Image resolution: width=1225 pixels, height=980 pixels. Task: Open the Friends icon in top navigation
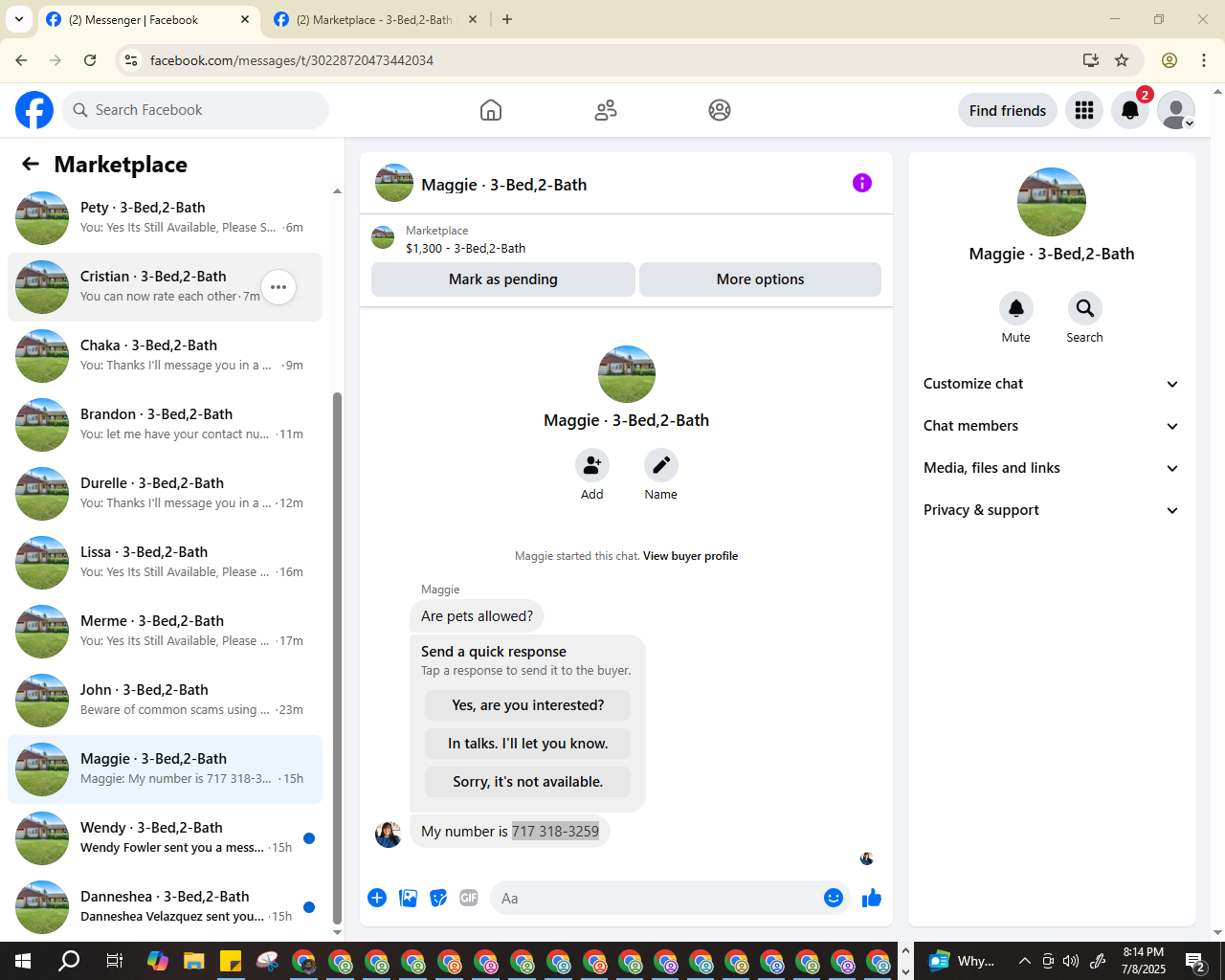606,110
